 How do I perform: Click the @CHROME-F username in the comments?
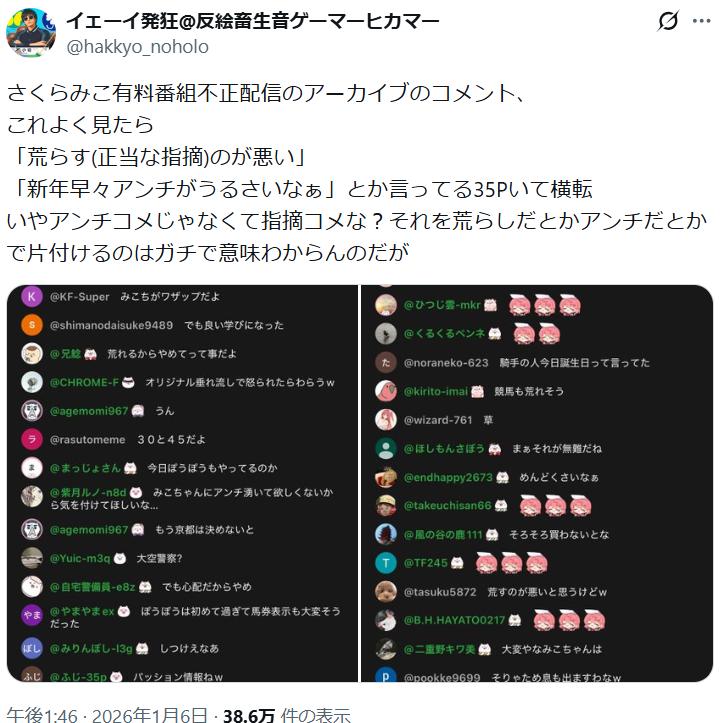pyautogui.click(x=84, y=382)
